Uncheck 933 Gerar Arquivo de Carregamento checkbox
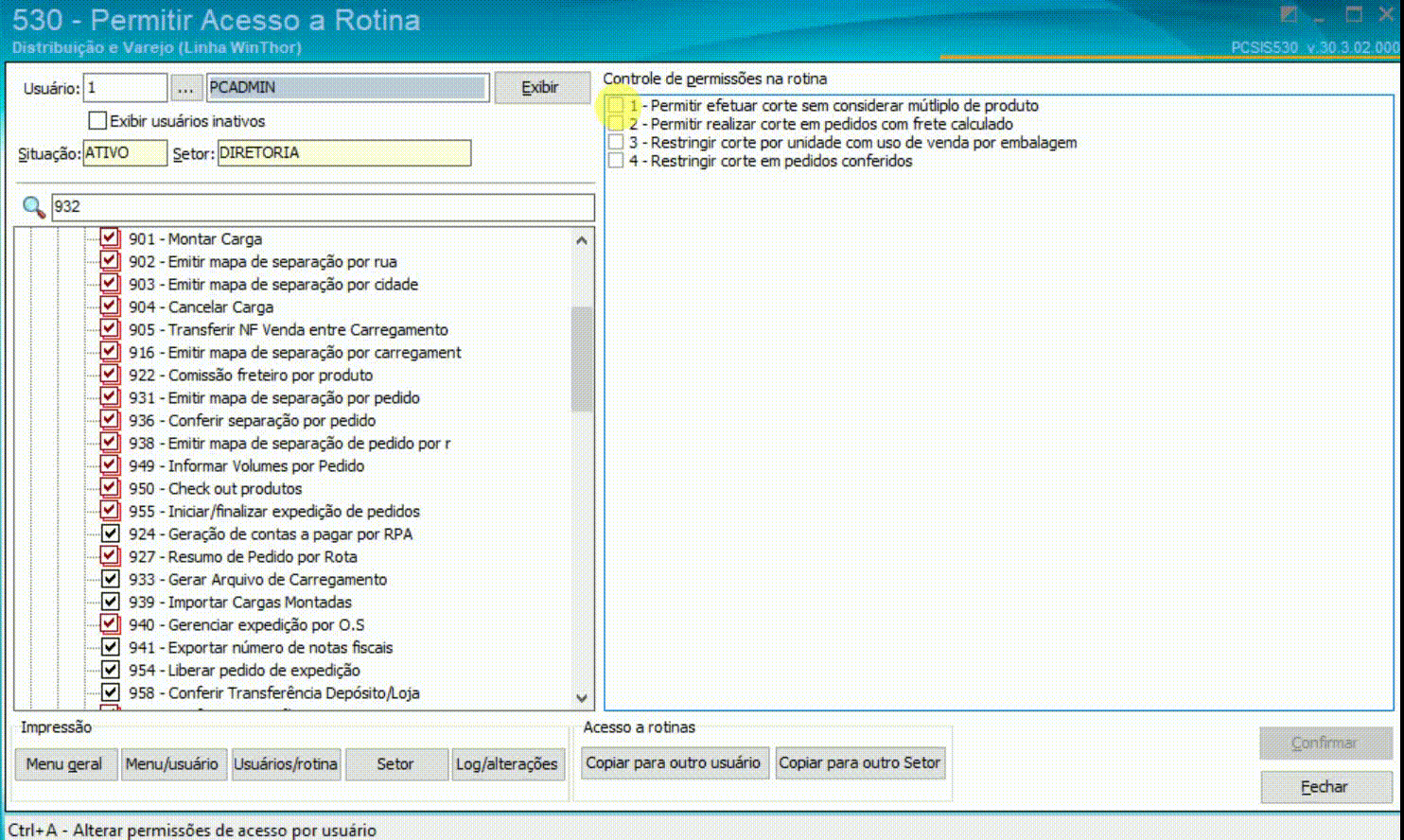Viewport: 1404px width, 840px height. [x=111, y=579]
